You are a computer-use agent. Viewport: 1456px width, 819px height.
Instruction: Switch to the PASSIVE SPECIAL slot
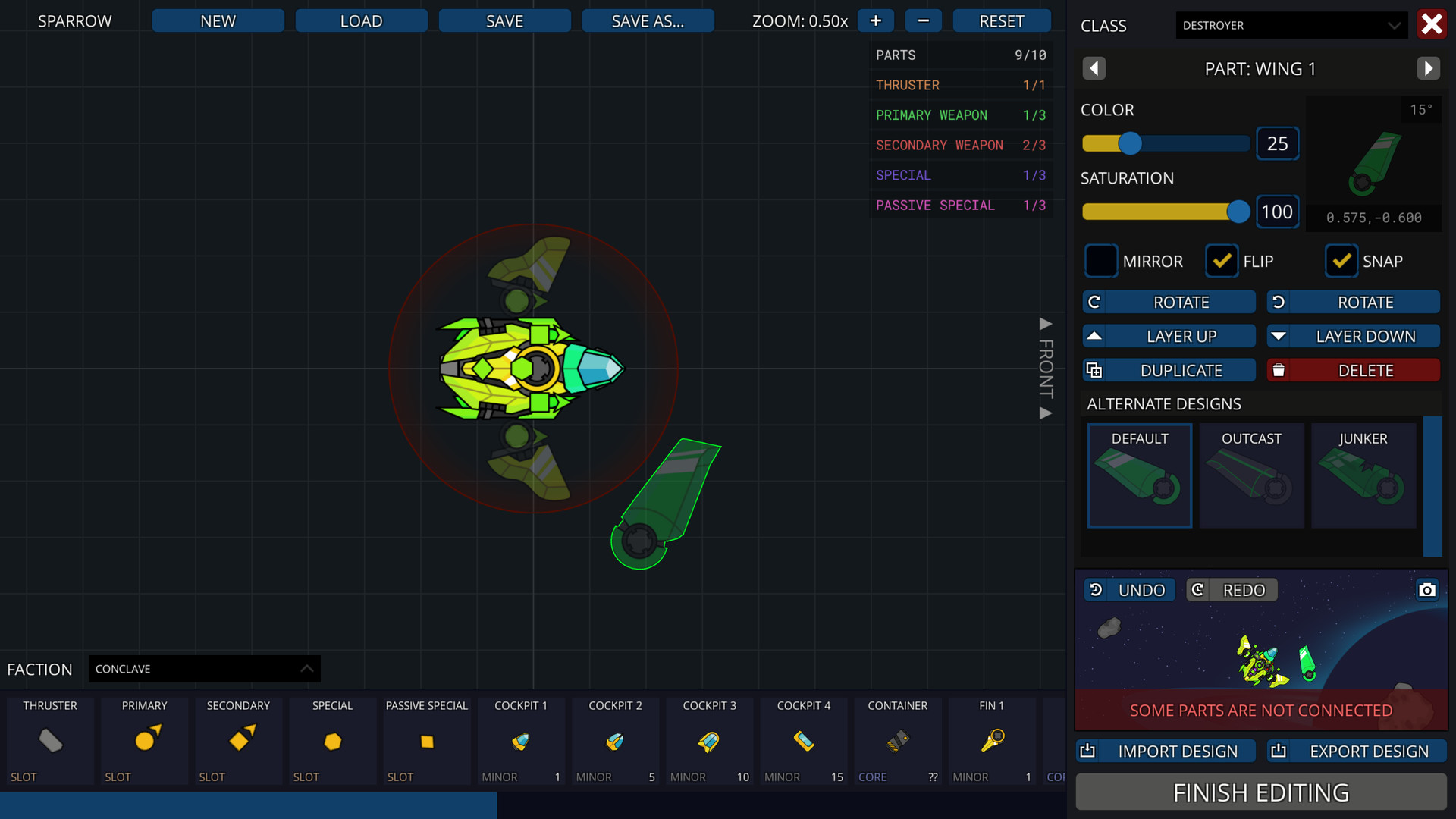click(x=426, y=741)
